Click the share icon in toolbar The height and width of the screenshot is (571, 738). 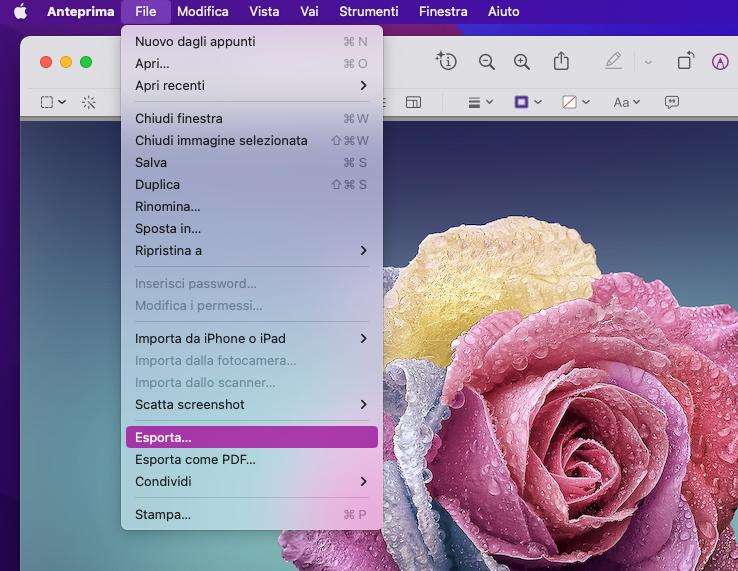pos(561,62)
